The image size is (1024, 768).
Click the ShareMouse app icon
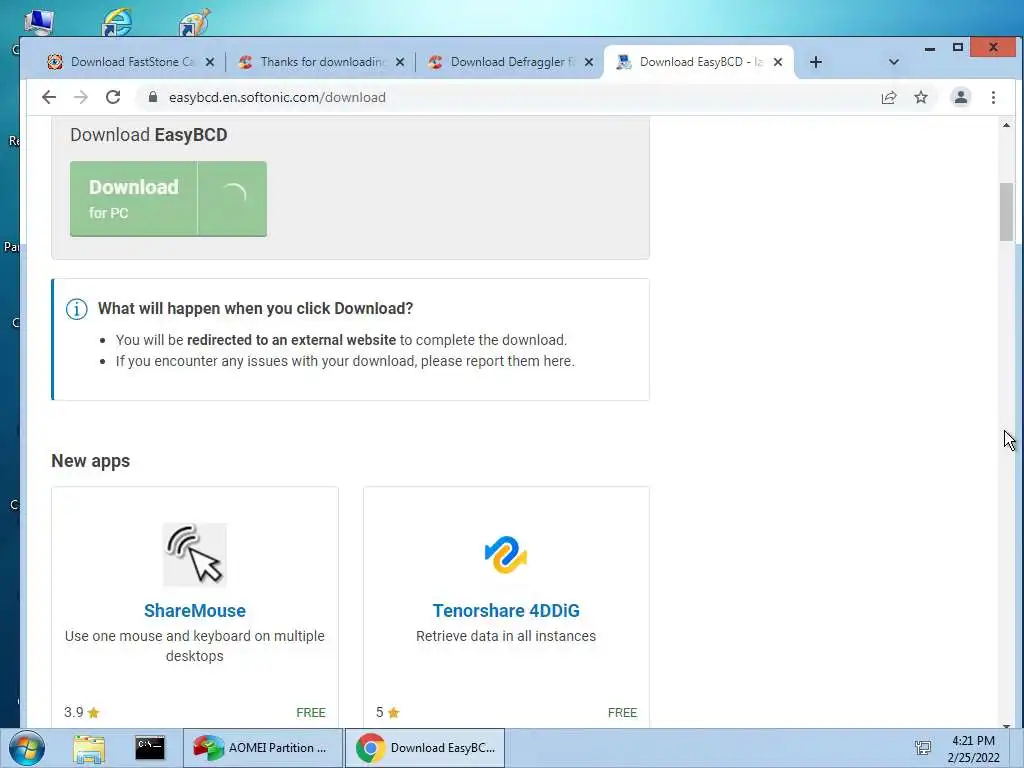point(195,554)
